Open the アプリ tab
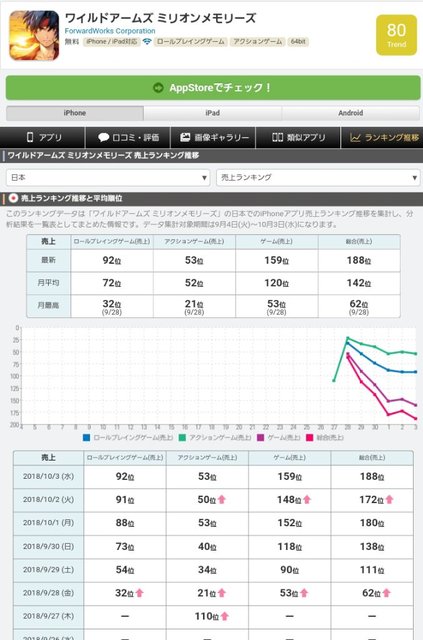423x640 pixels. [42, 138]
